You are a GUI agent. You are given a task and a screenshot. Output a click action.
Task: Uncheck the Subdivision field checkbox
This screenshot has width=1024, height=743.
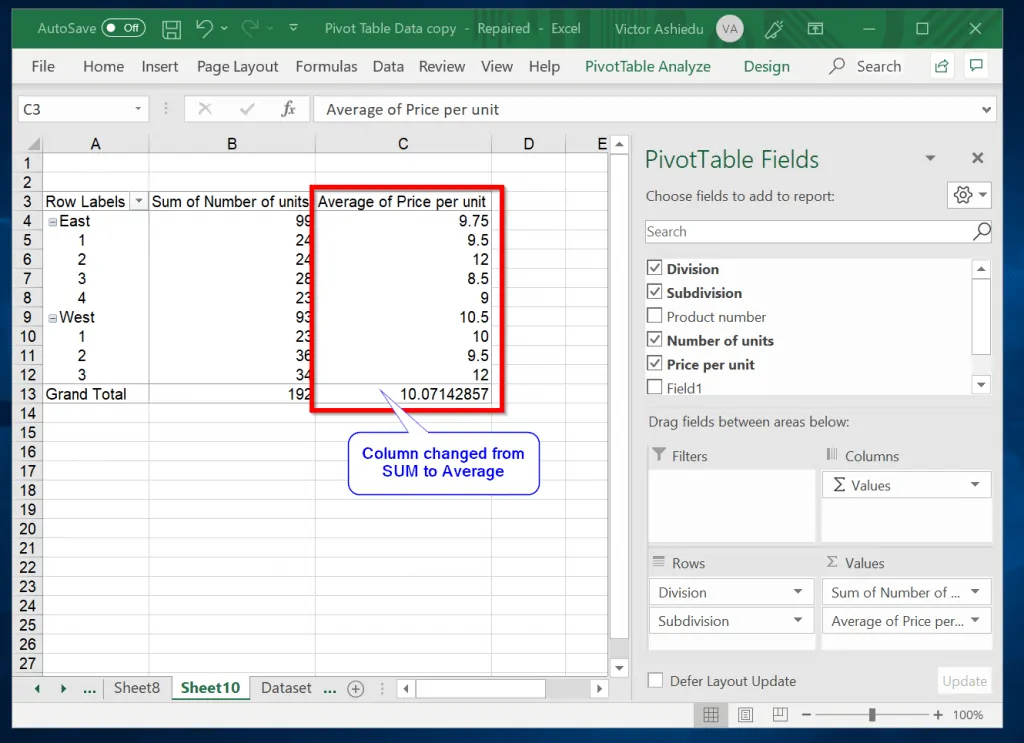click(x=654, y=291)
